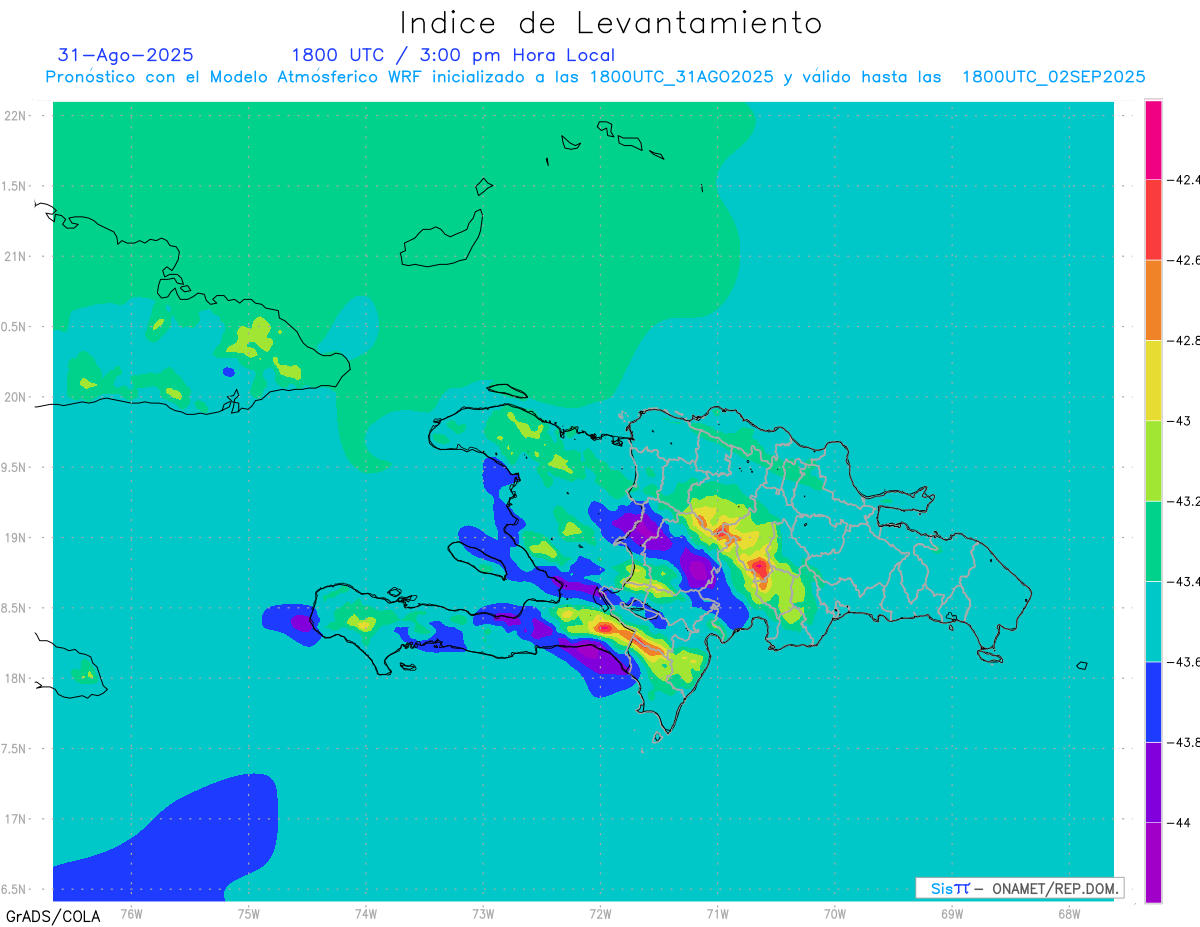Click the '70W' longitude label

click(x=835, y=913)
